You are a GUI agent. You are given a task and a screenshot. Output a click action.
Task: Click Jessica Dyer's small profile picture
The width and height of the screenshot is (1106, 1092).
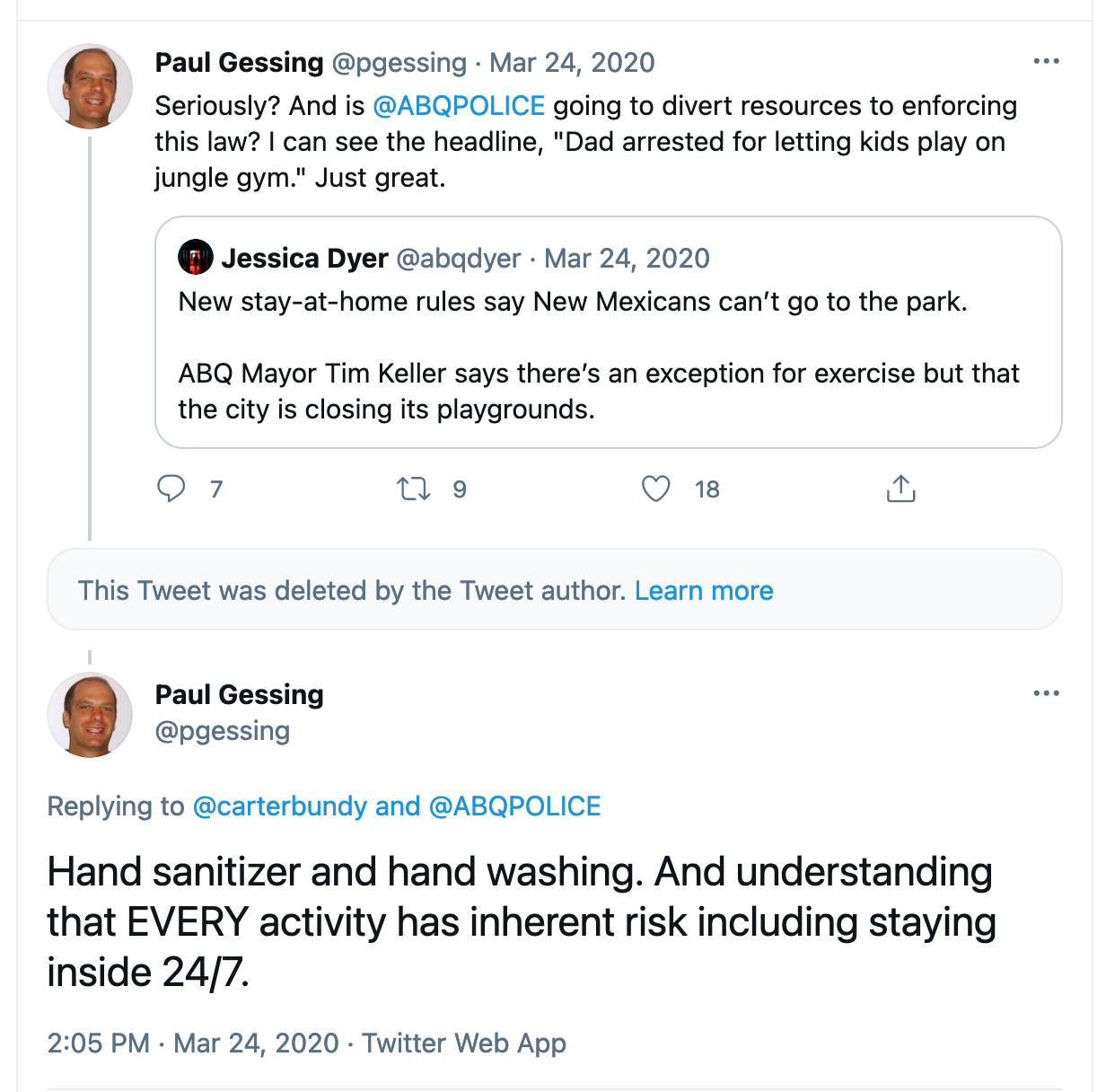coord(196,258)
